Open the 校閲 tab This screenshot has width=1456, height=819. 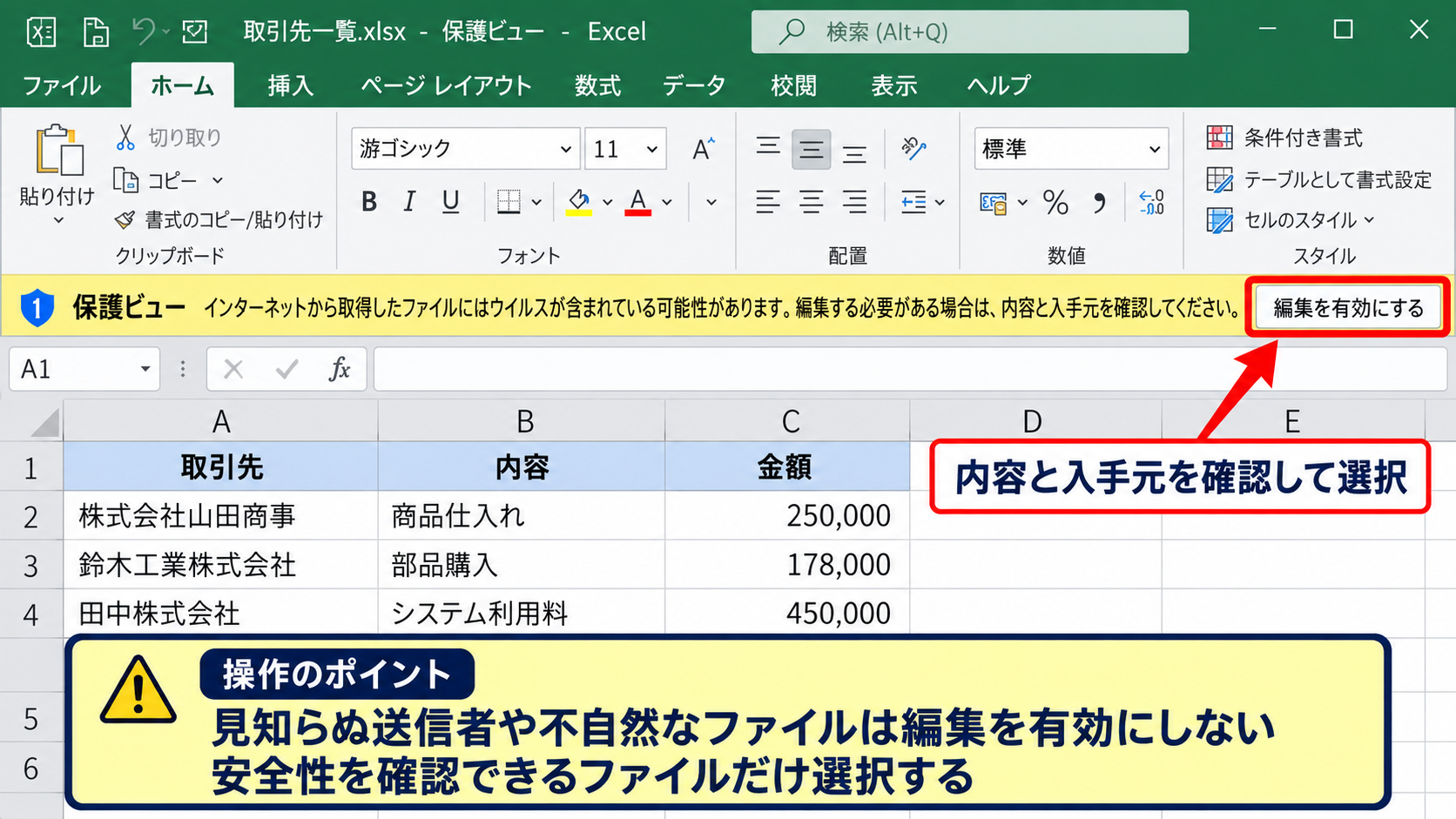tap(793, 85)
